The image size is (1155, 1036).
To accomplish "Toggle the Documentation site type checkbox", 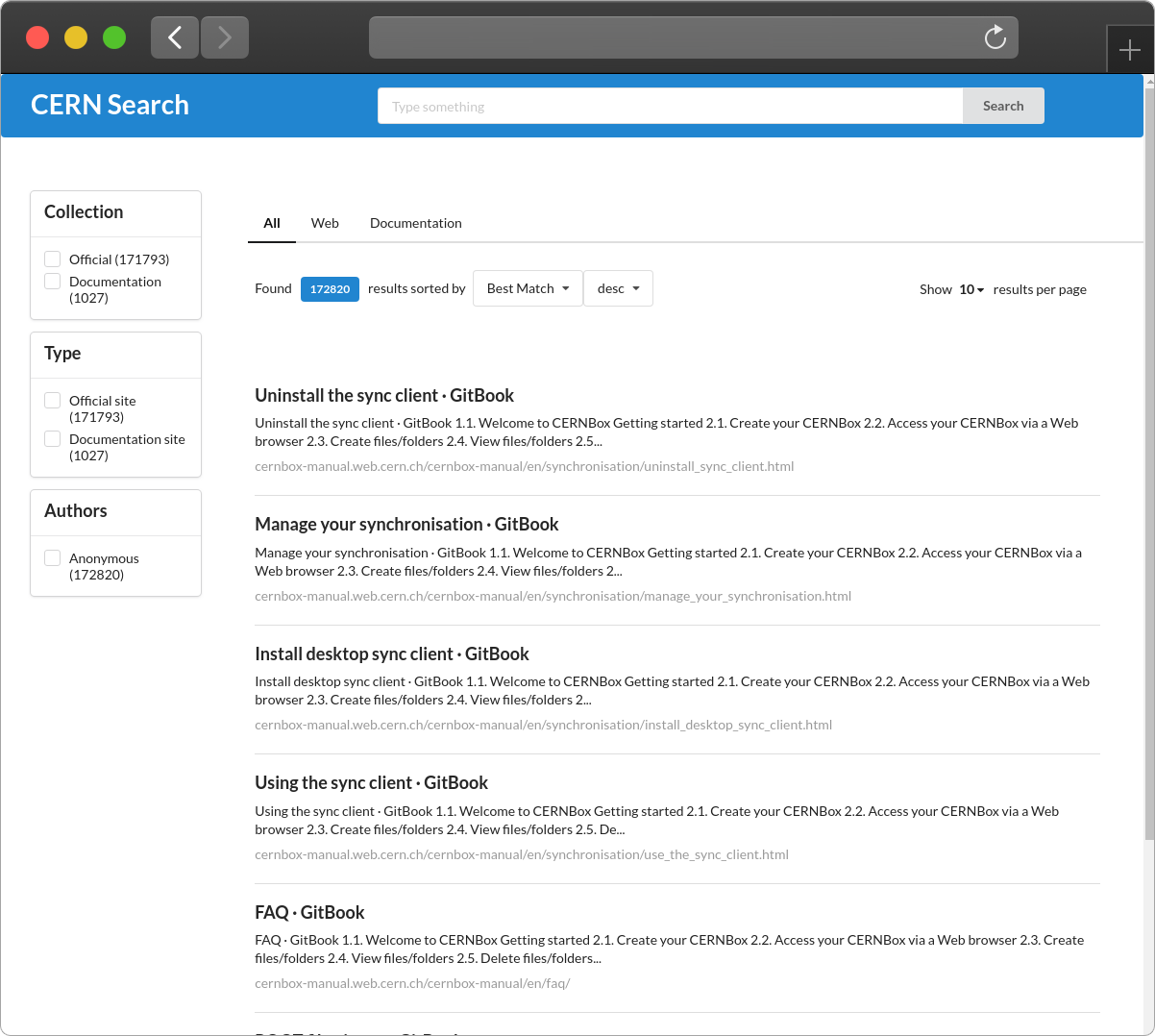I will (53, 438).
